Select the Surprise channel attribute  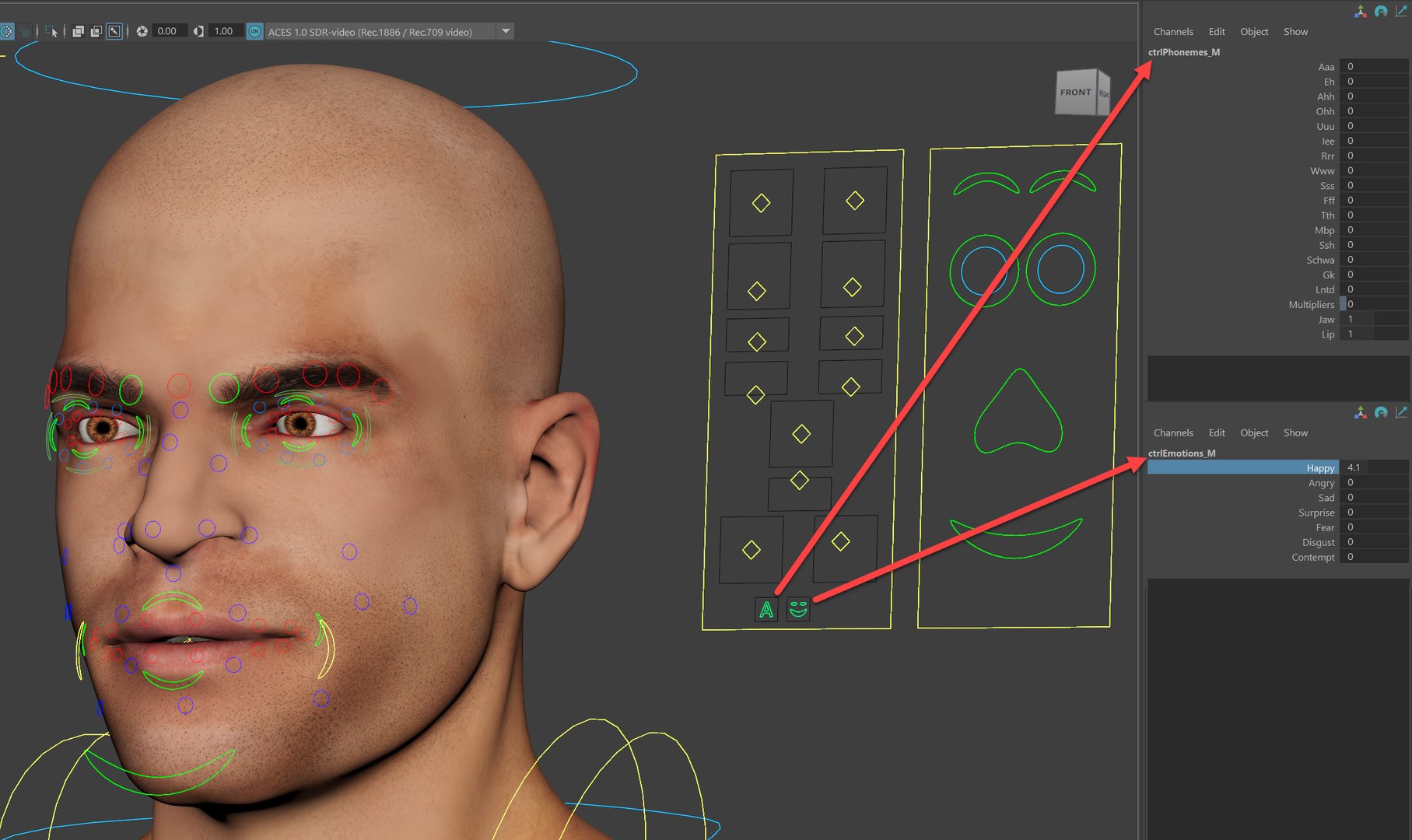1316,513
